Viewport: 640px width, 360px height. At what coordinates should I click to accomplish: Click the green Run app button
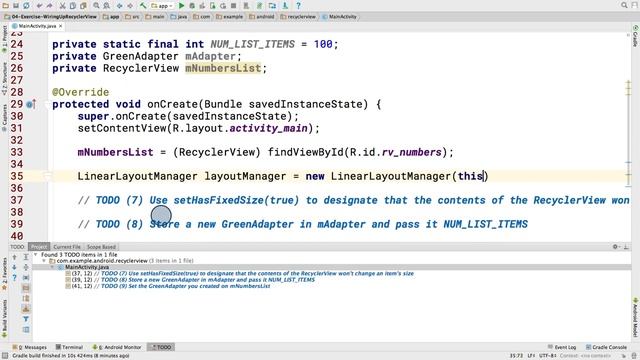coord(182,6)
